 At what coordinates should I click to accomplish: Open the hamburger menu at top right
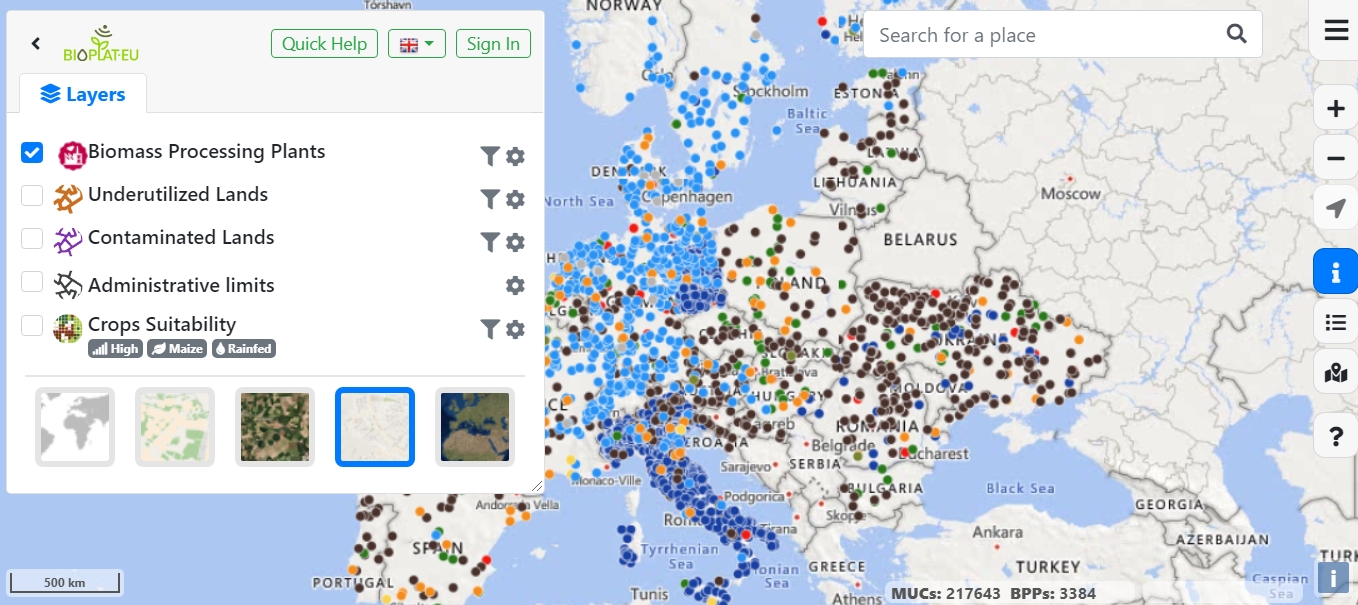(1335, 30)
